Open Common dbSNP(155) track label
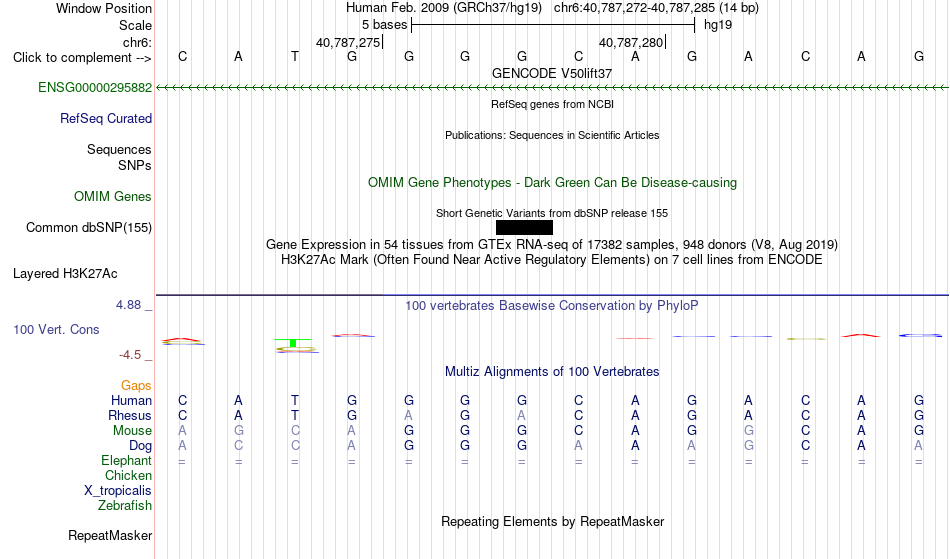Image resolution: width=950 pixels, height=559 pixels. (88, 227)
